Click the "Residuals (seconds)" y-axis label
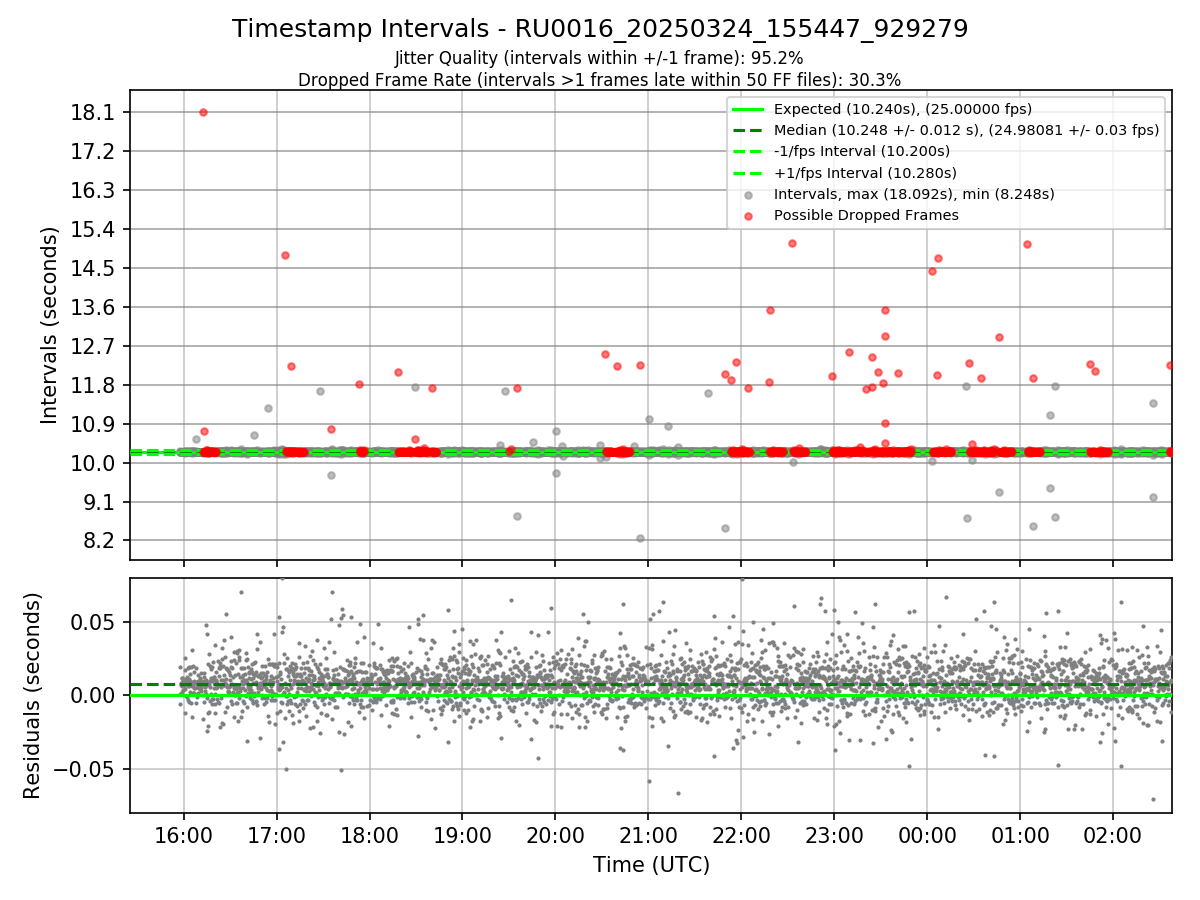This screenshot has height=900, width=1200. point(32,695)
